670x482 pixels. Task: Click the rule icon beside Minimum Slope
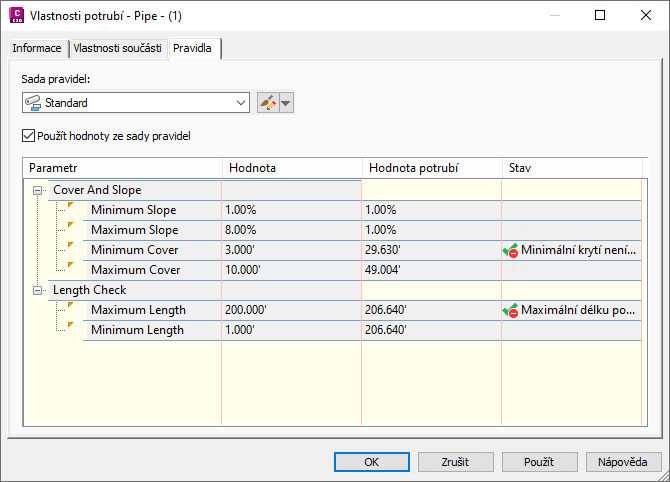tap(70, 206)
